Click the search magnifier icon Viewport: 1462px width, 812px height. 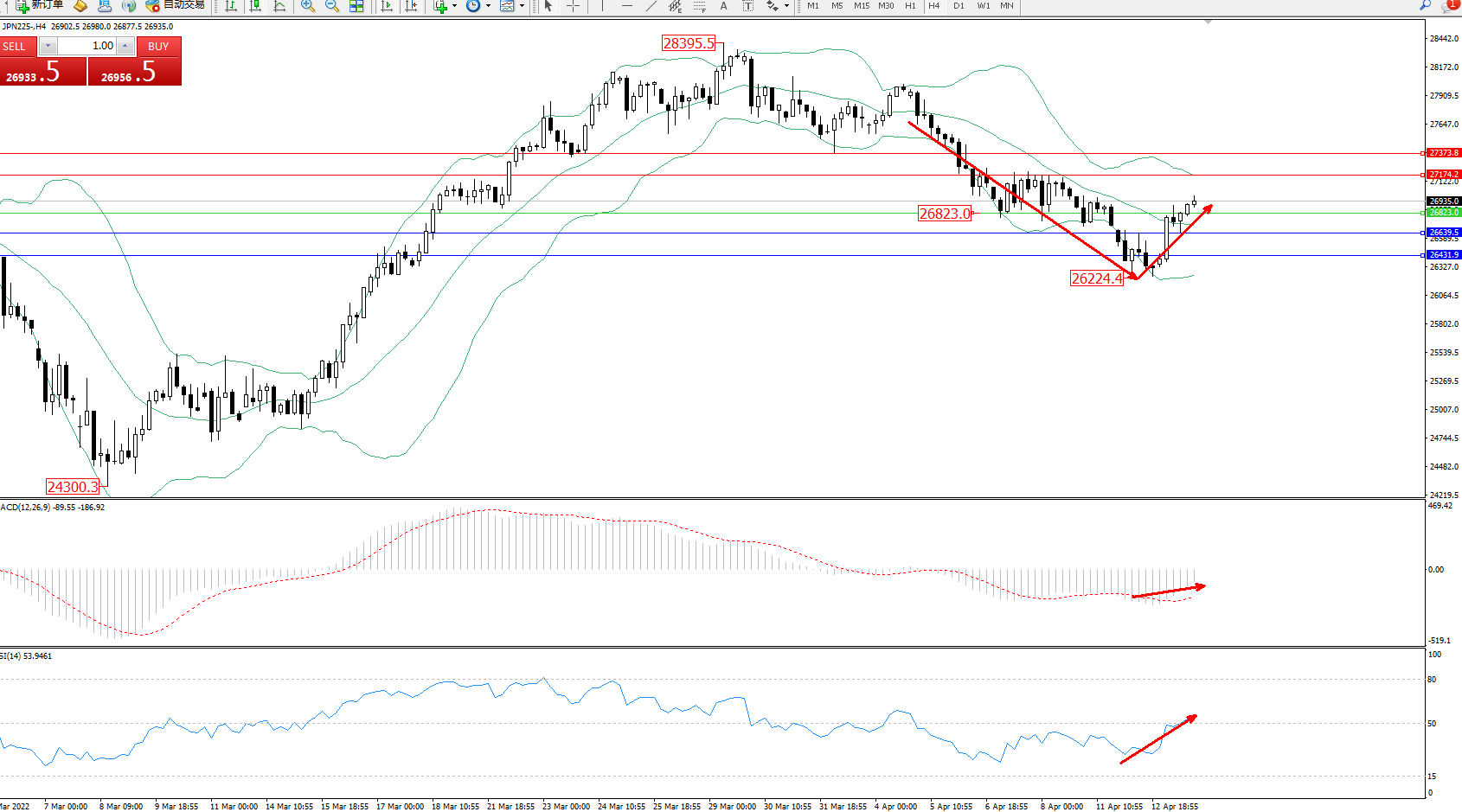click(1425, 5)
